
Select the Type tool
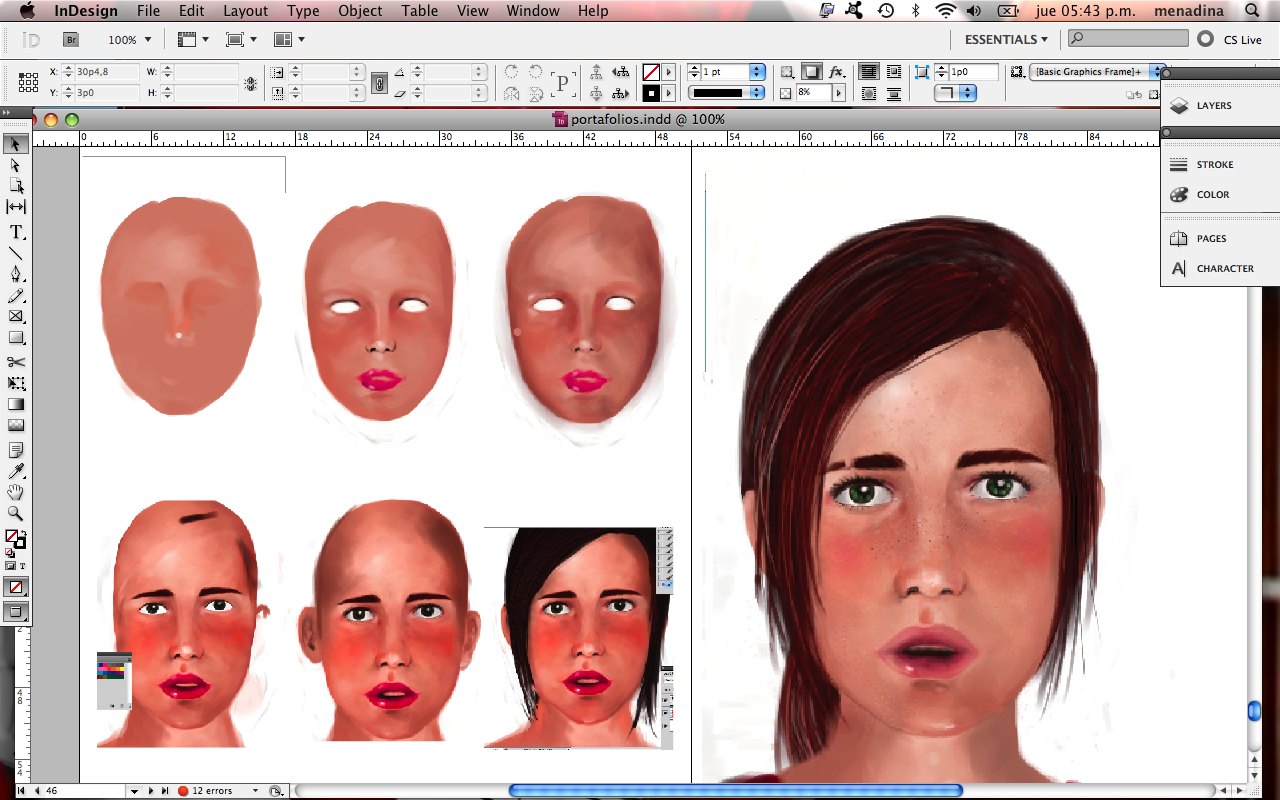coord(15,232)
